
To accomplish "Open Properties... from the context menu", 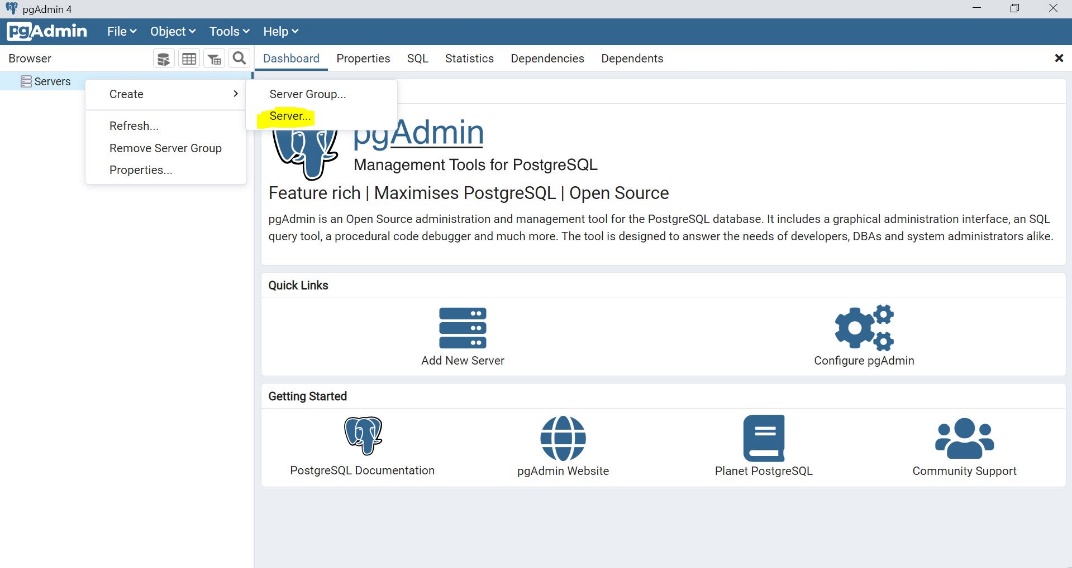I will coord(165,170).
